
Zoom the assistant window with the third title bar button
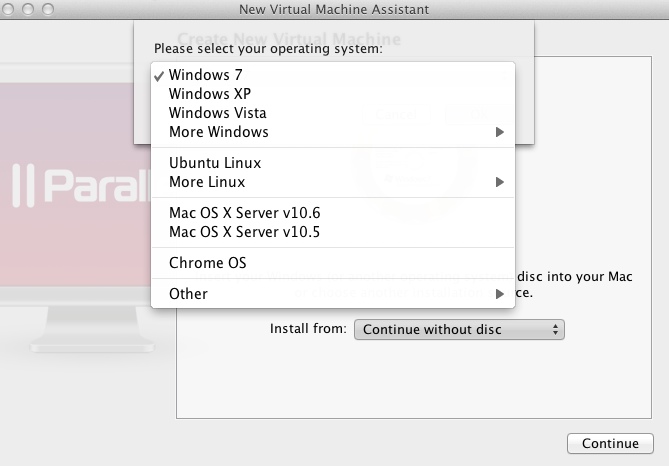coord(48,9)
